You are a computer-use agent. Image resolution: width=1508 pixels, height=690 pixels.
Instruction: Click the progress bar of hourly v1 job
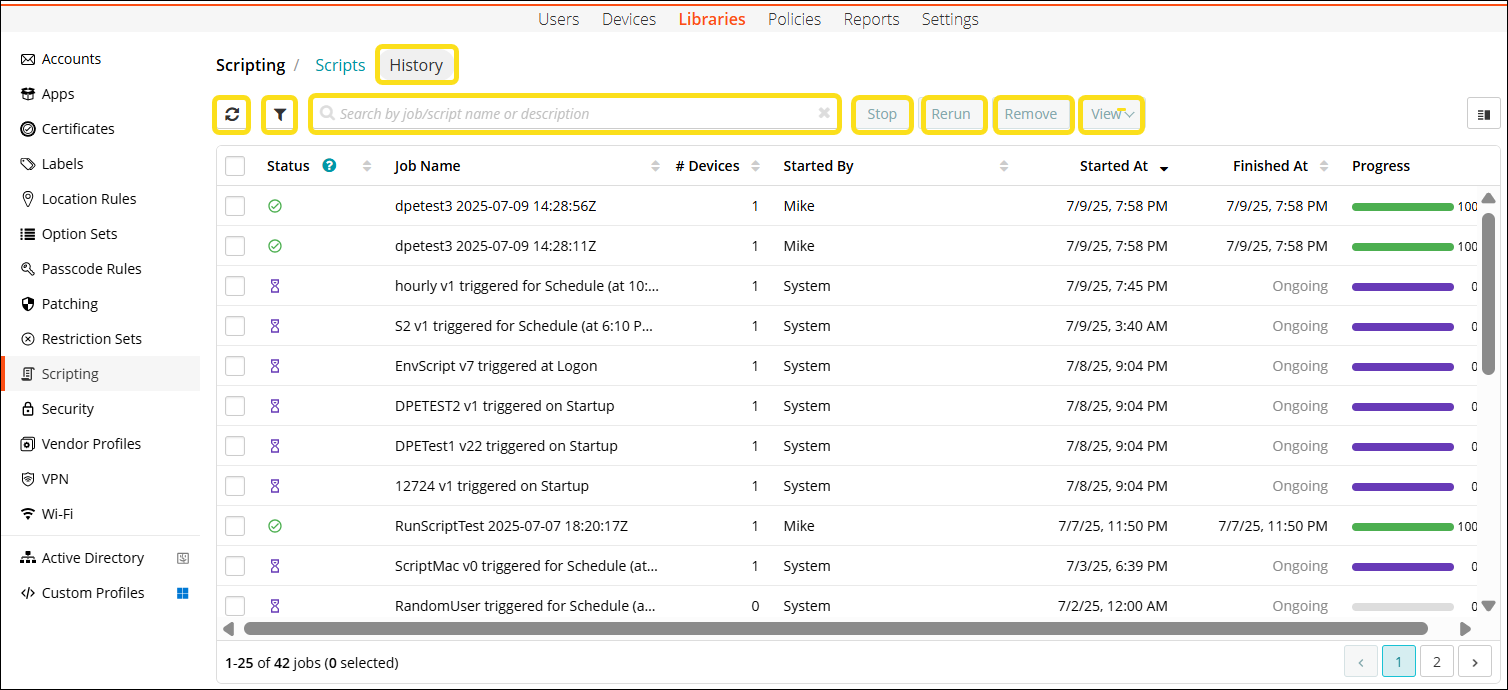click(1402, 287)
